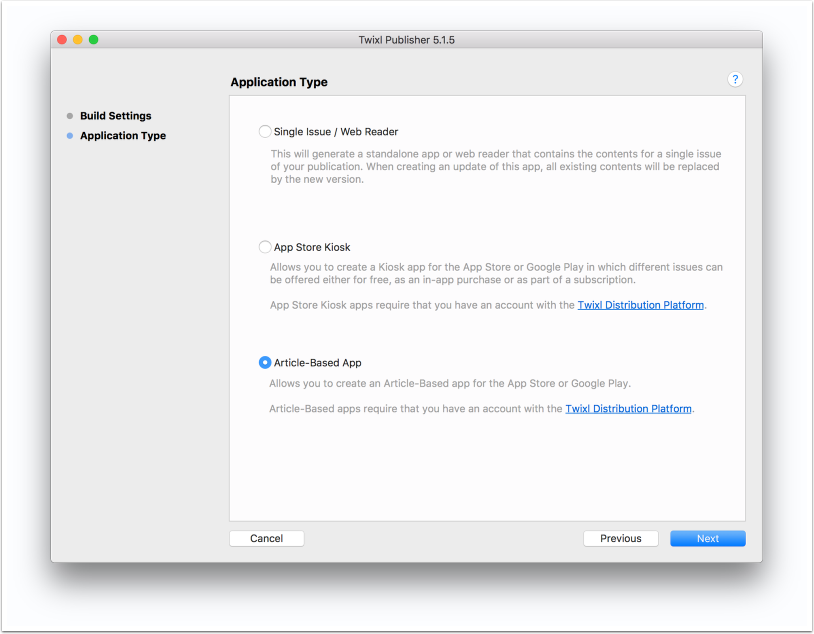Continue with the Next button
This screenshot has height=634, width=814.
708,538
